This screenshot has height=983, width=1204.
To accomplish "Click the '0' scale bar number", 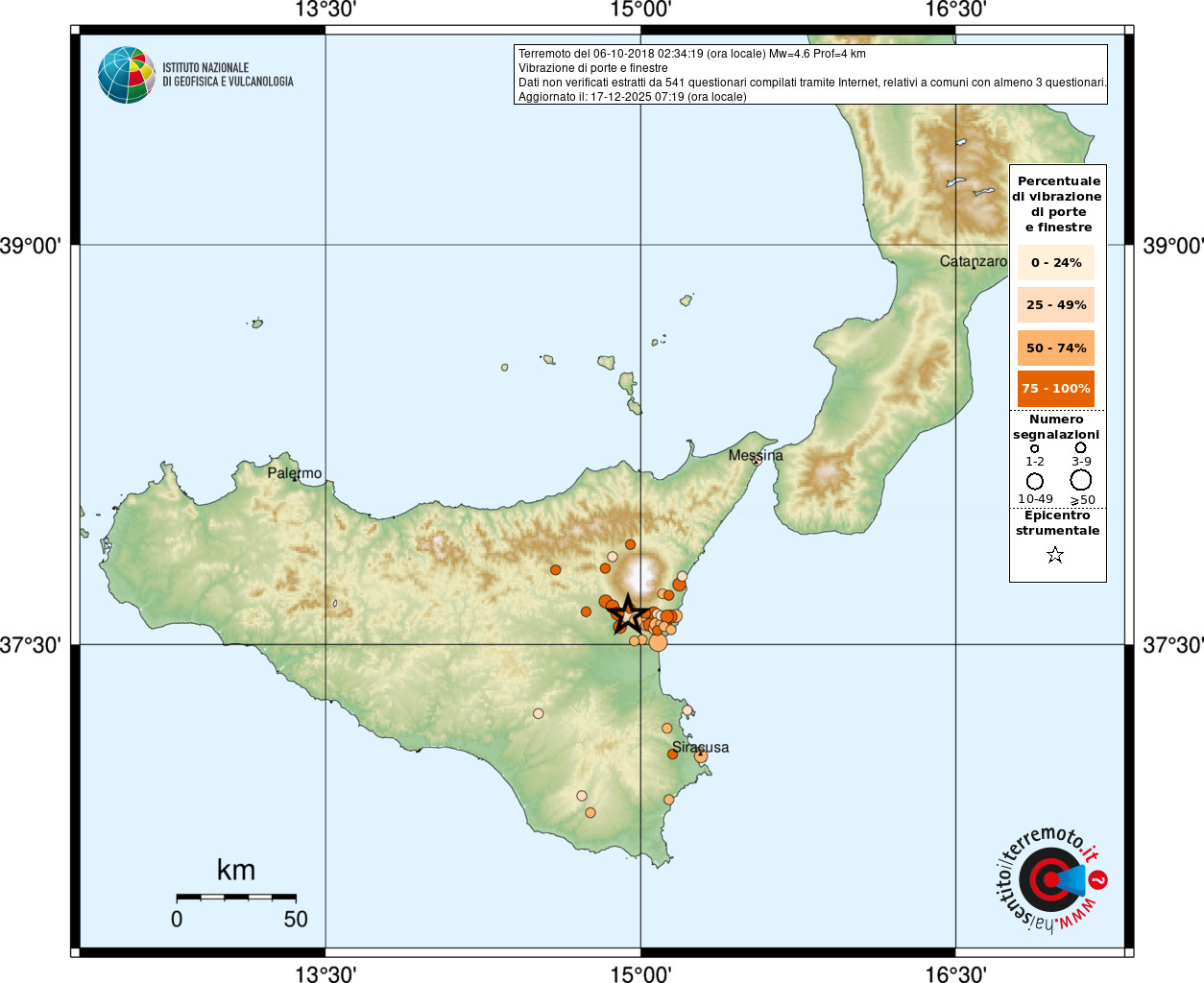I will pyautogui.click(x=177, y=919).
